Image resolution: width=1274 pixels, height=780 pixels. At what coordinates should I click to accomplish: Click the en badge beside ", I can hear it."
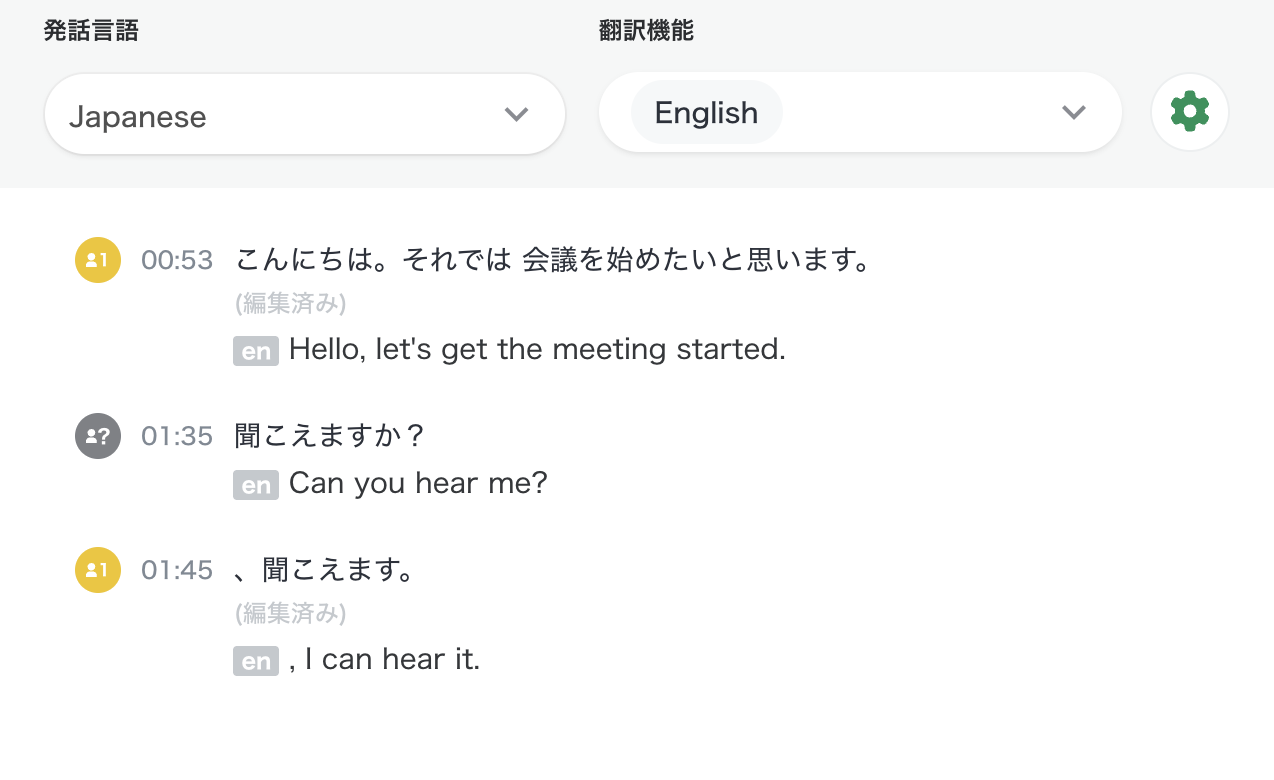pyautogui.click(x=256, y=661)
